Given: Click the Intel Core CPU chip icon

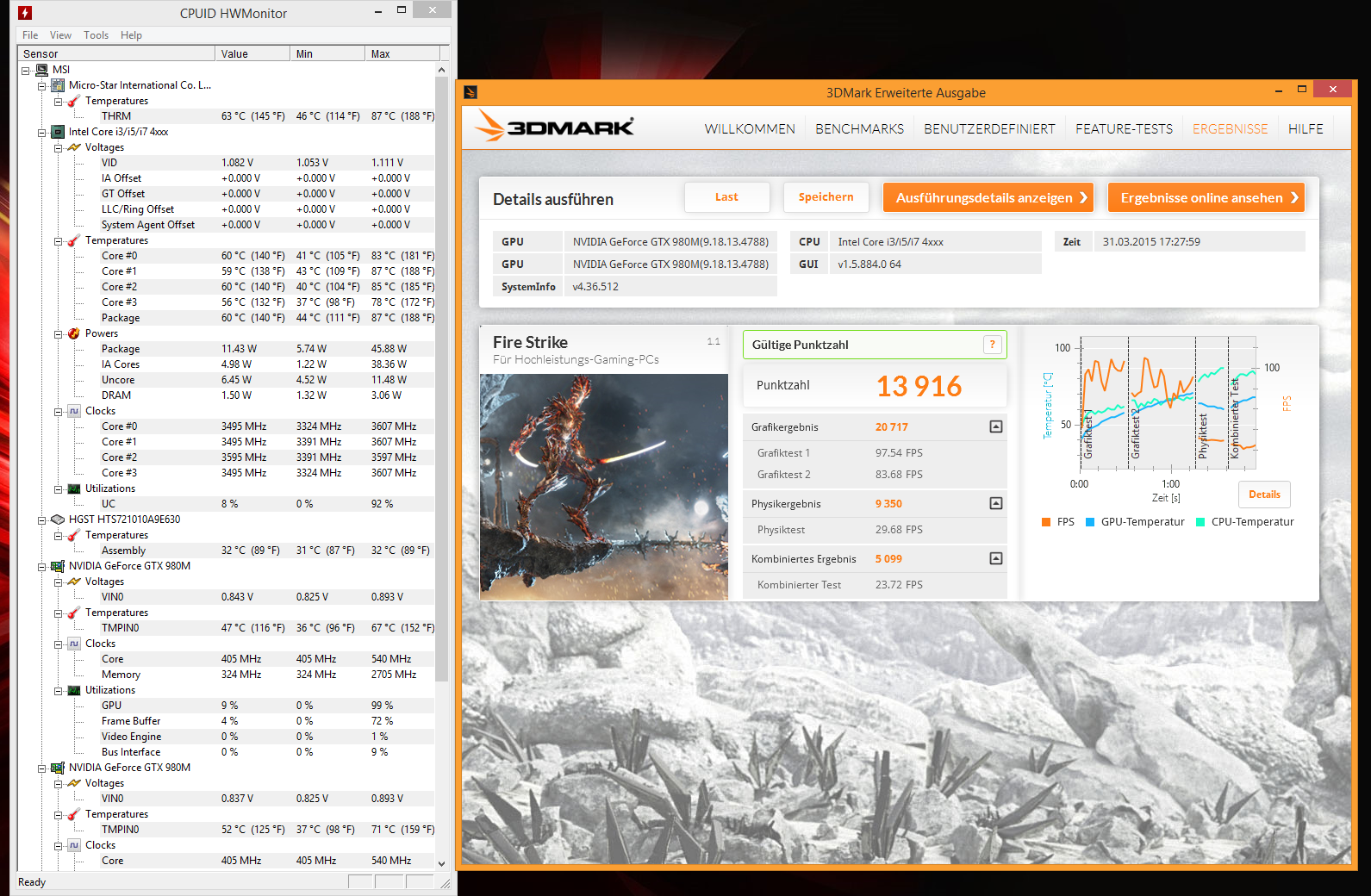Looking at the screenshot, I should coord(58,132).
